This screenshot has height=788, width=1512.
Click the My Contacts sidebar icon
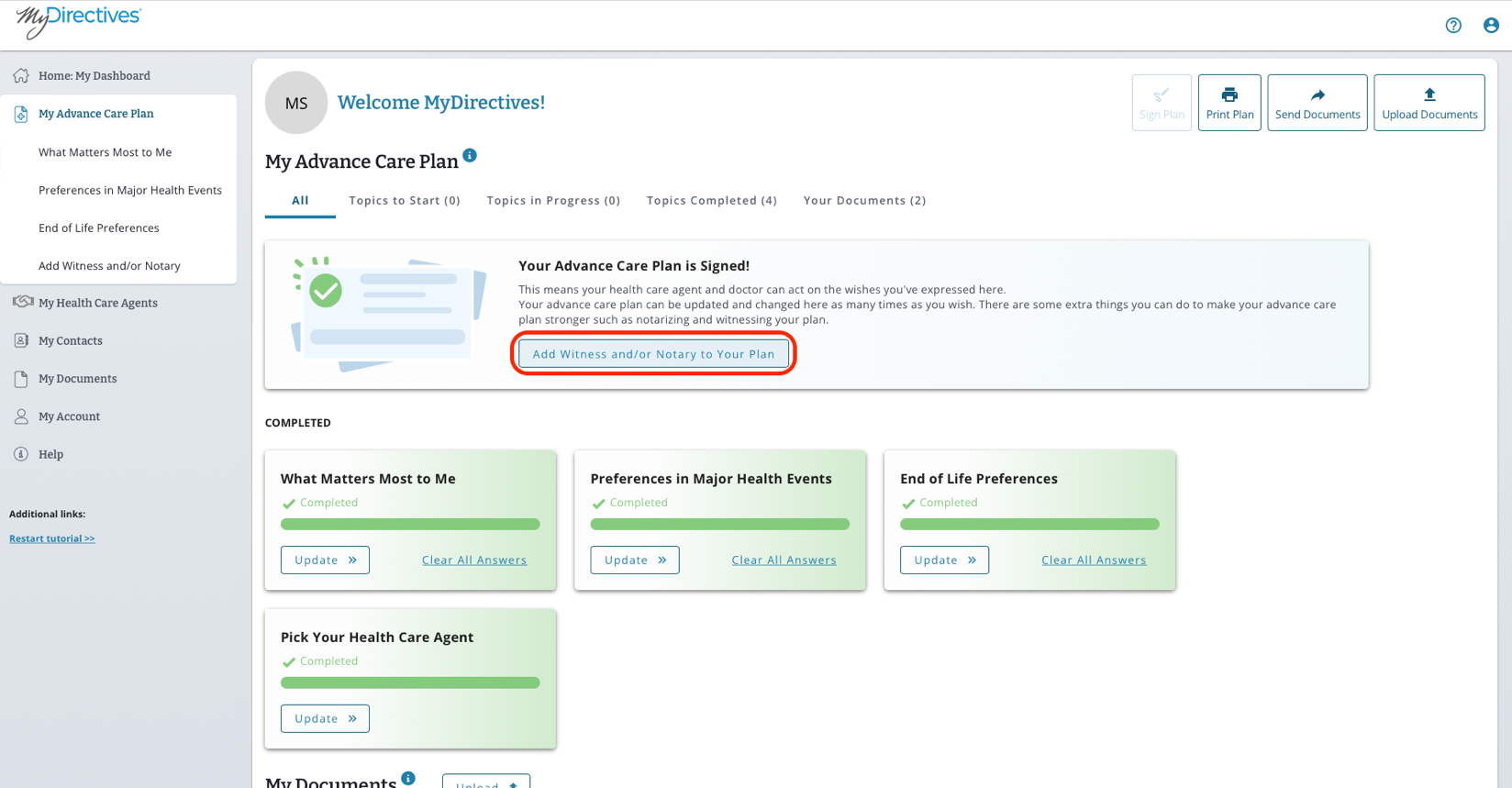[21, 340]
